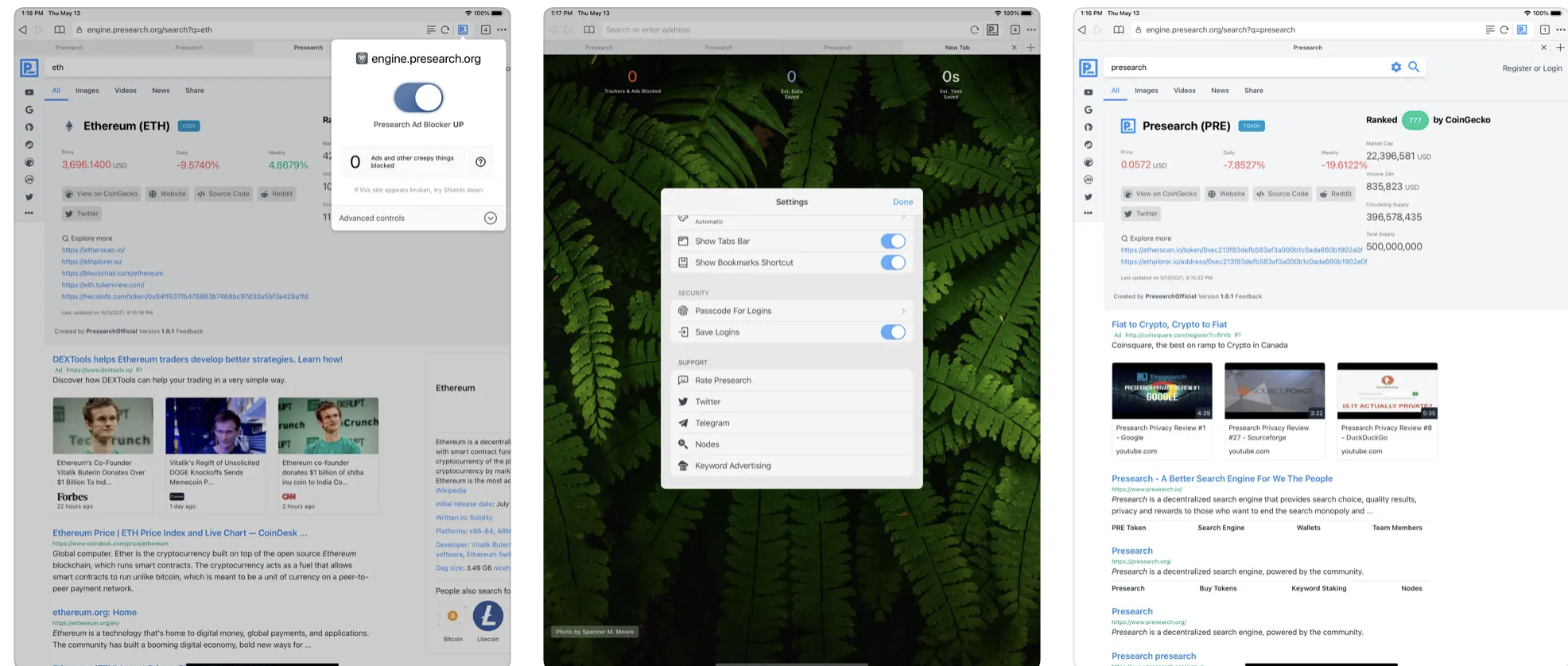This screenshot has height=666, width=1568.
Task: Disable Show Bookmarks Shortcut switch
Action: point(893,262)
